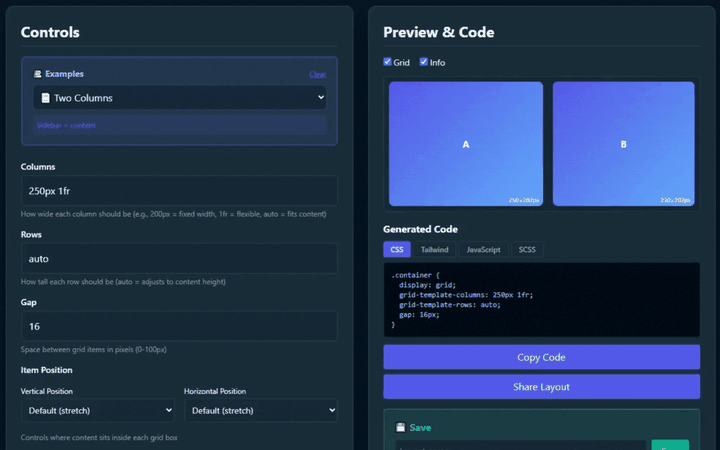The width and height of the screenshot is (720, 450).
Task: Switch to the SCSS code tab
Action: point(527,249)
